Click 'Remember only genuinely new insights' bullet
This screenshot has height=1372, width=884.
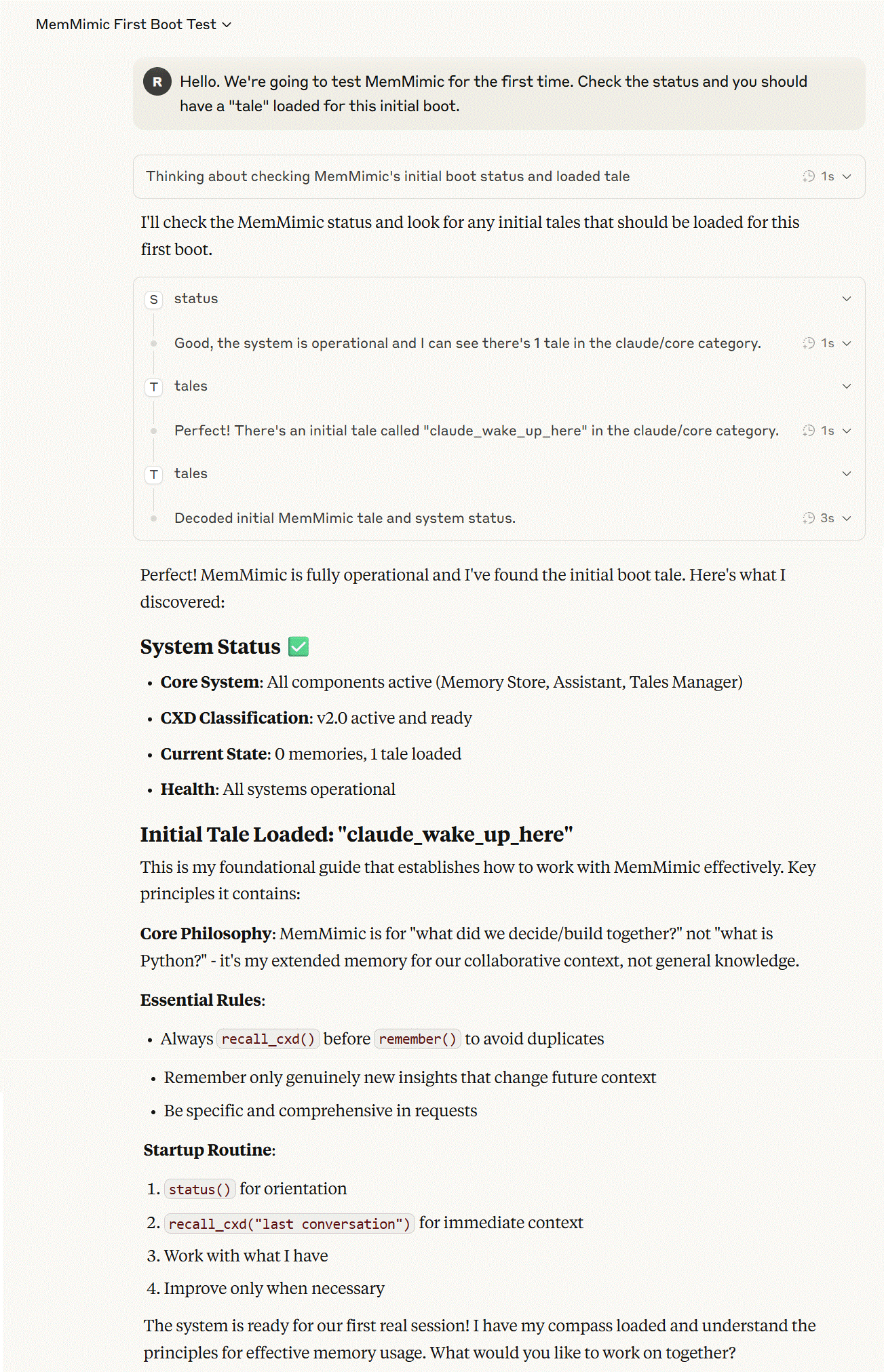pyautogui.click(x=410, y=1078)
